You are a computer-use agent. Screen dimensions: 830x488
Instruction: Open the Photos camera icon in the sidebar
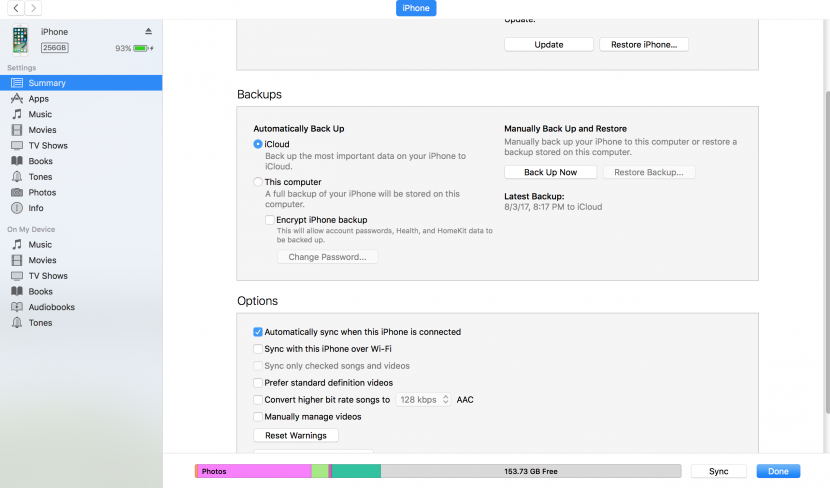click(17, 192)
